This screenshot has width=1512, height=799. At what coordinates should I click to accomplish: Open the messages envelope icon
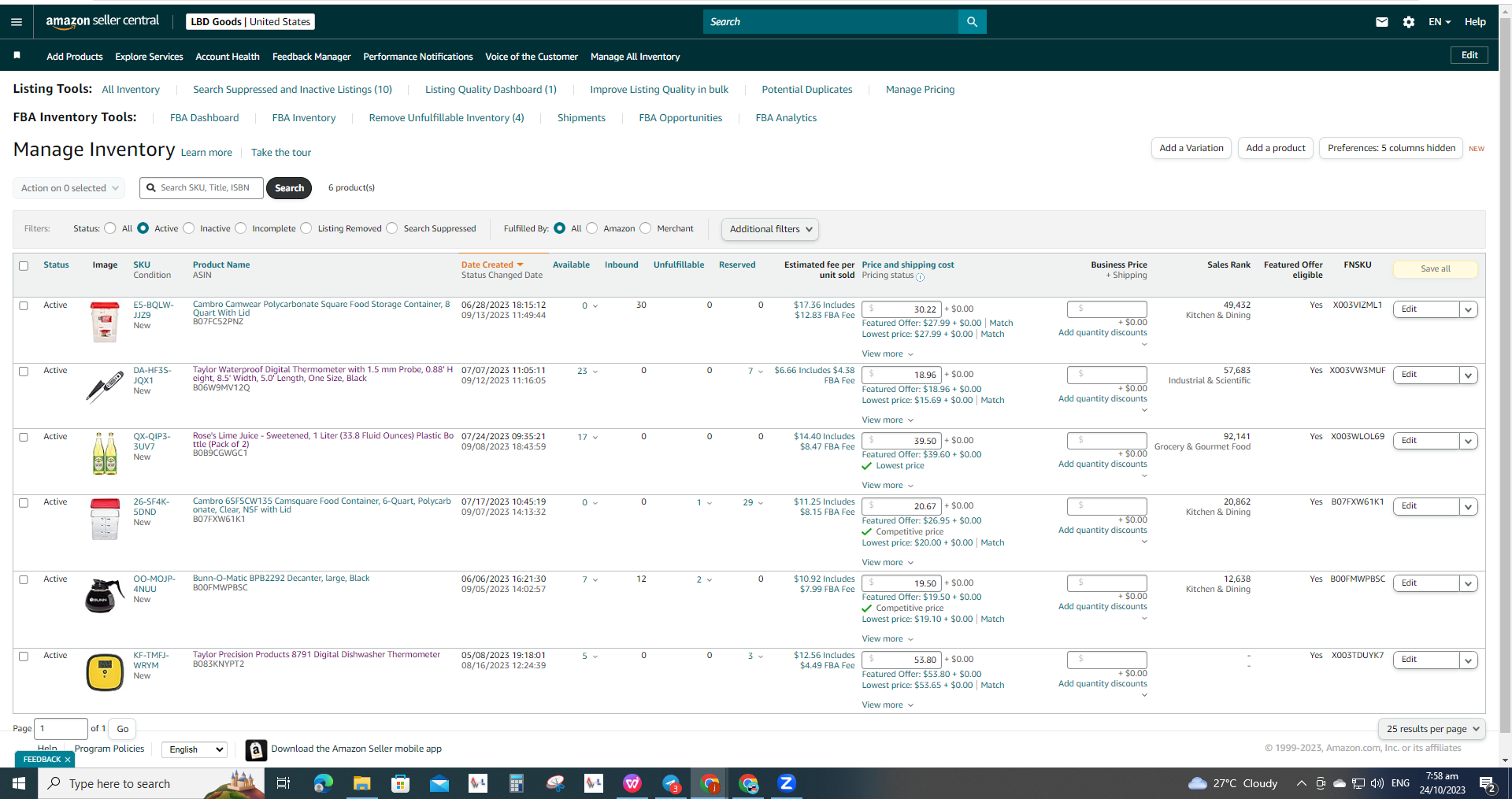tap(1382, 22)
